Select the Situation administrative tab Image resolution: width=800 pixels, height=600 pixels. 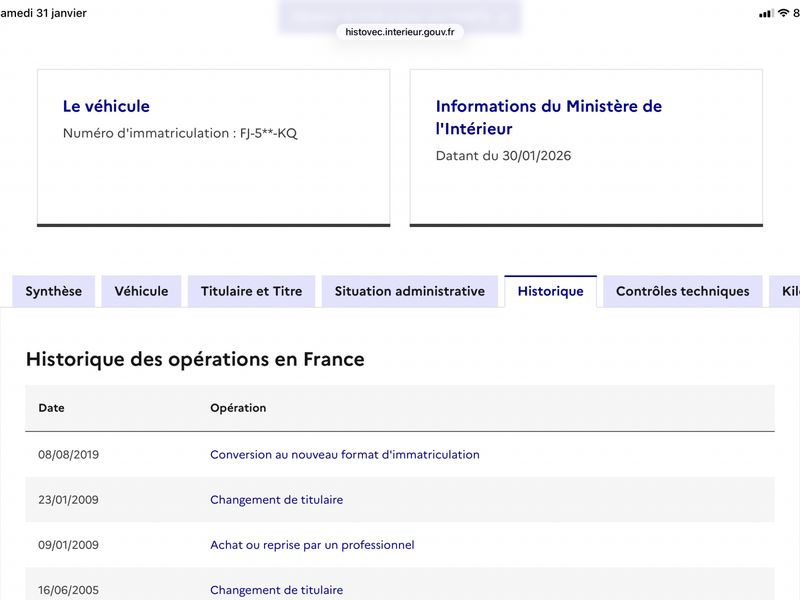click(x=410, y=291)
